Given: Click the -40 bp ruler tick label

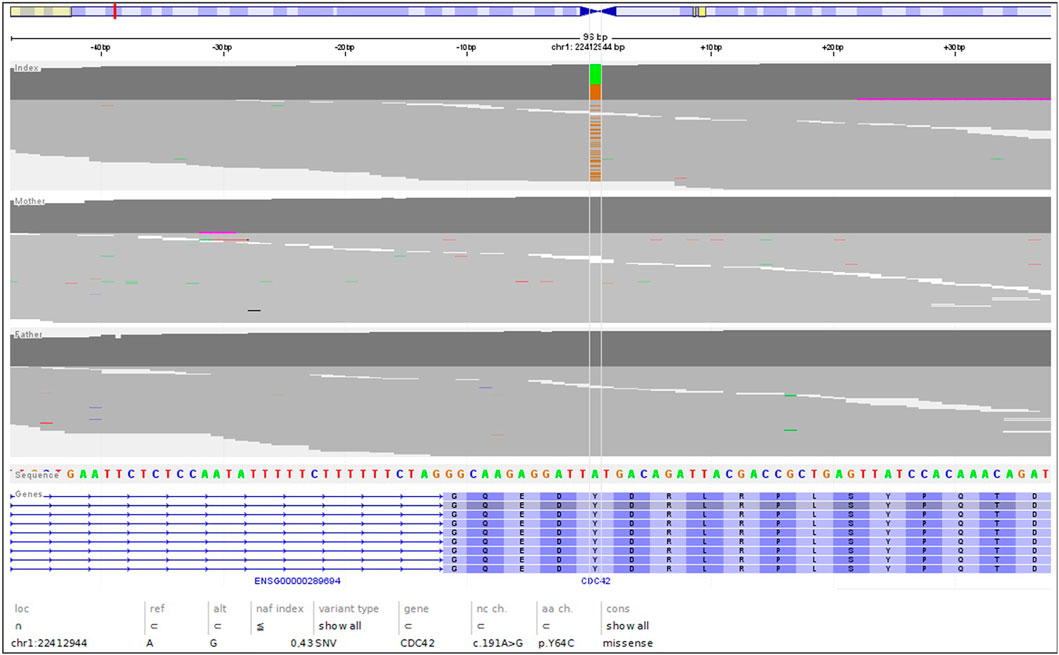Looking at the screenshot, I should (x=101, y=47).
